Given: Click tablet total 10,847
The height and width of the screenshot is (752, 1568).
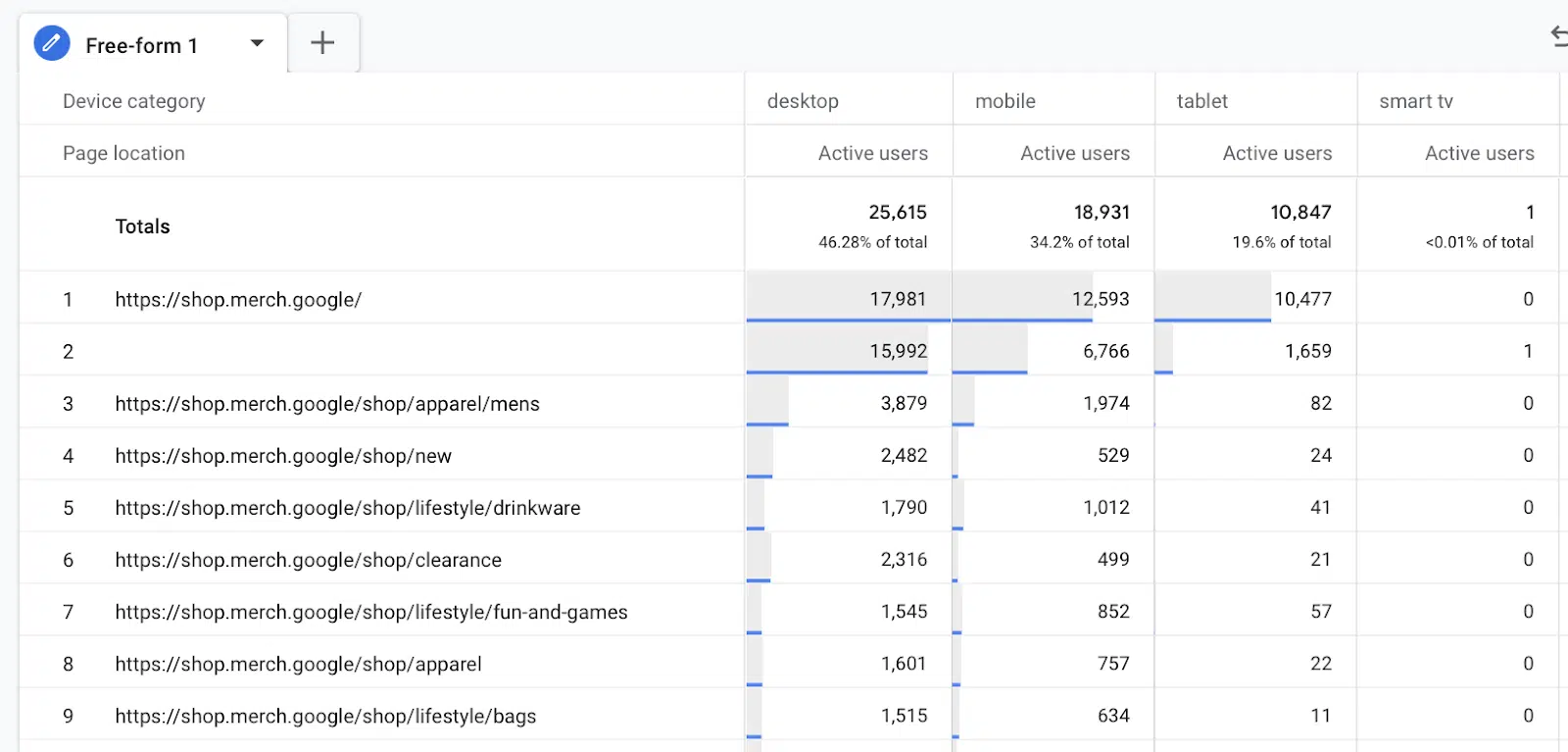Looking at the screenshot, I should (1300, 212).
